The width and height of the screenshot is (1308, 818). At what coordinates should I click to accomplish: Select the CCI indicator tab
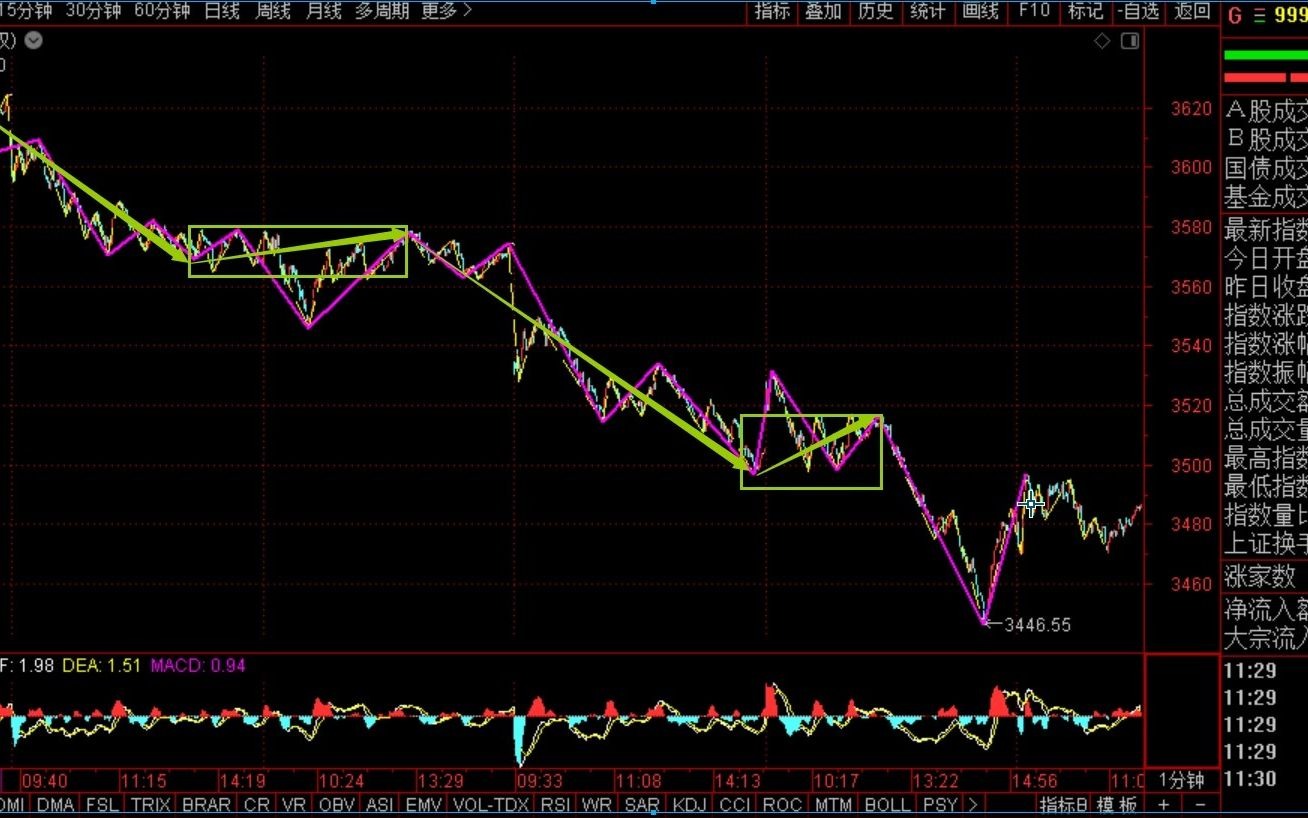point(734,804)
